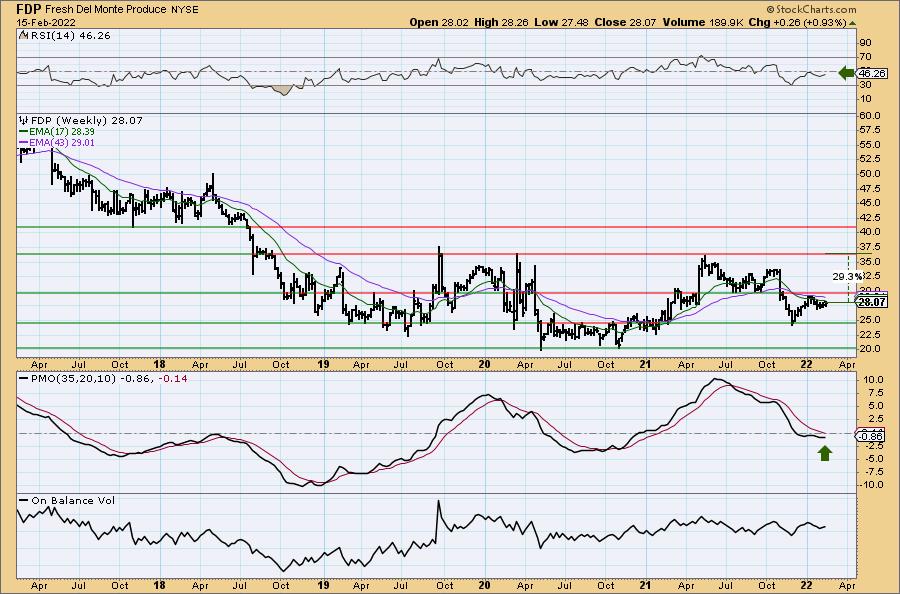Click the red -0.14 PMO signal value
Screen dimensions: 900x594
click(x=175, y=379)
